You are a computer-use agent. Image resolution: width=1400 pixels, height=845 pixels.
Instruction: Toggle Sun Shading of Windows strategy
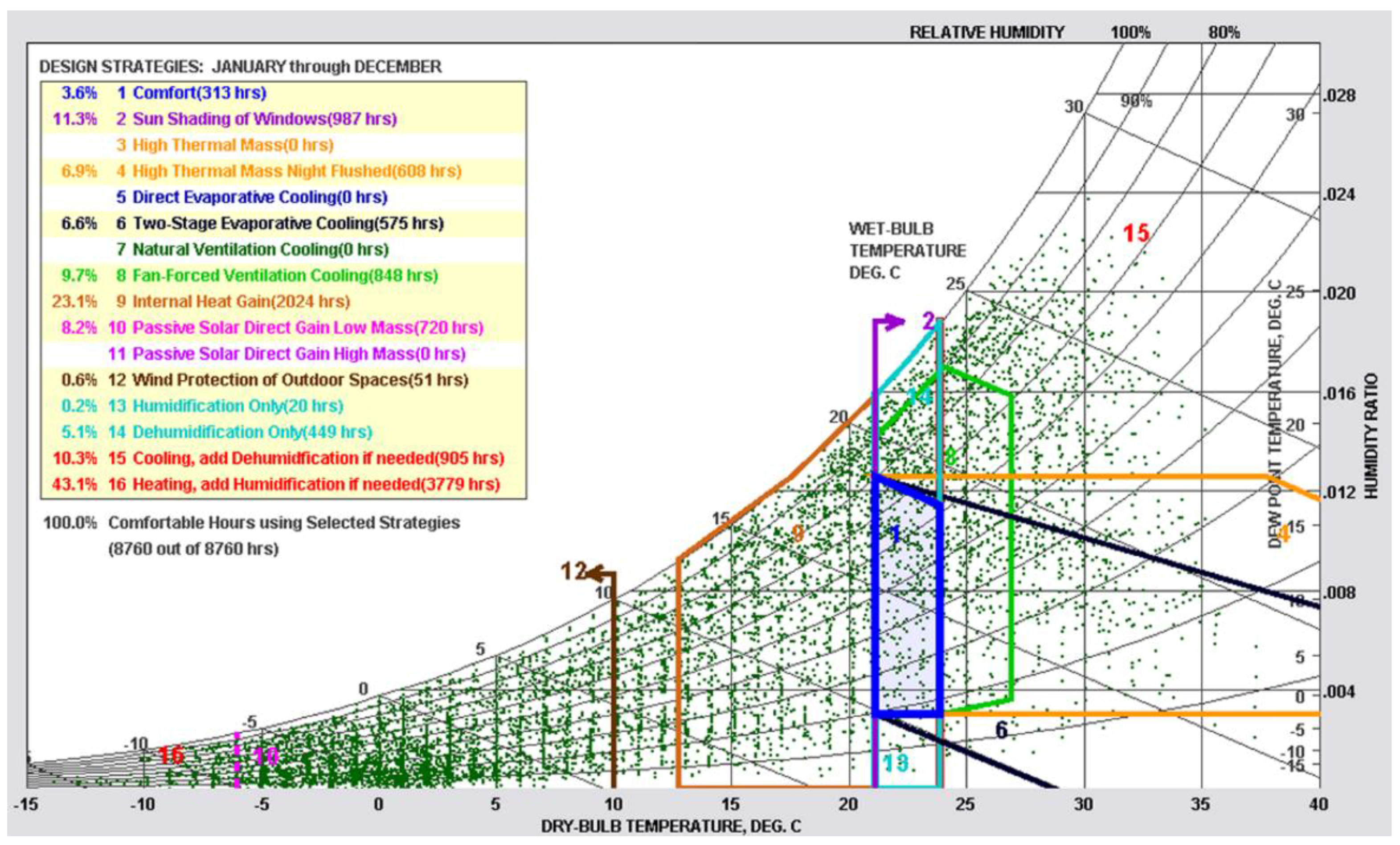tap(264, 119)
